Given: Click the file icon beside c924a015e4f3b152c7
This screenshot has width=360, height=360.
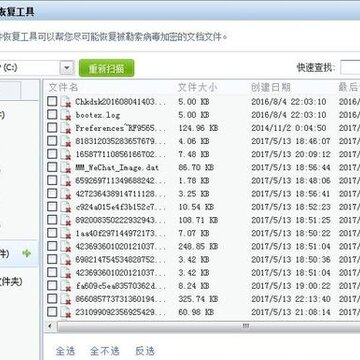Looking at the screenshot, I should [66, 207].
